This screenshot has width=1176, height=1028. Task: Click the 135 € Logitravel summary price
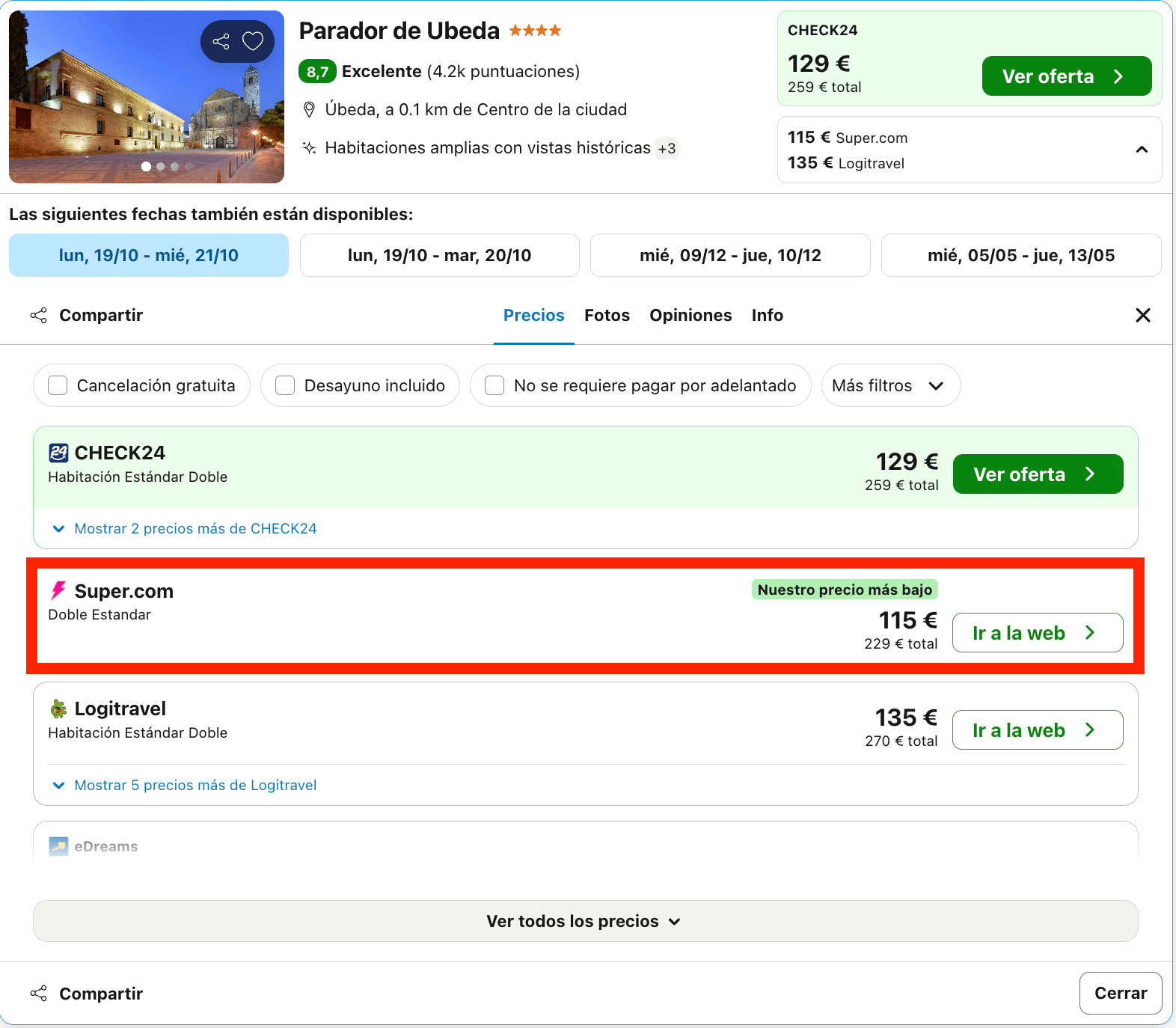[x=846, y=163]
